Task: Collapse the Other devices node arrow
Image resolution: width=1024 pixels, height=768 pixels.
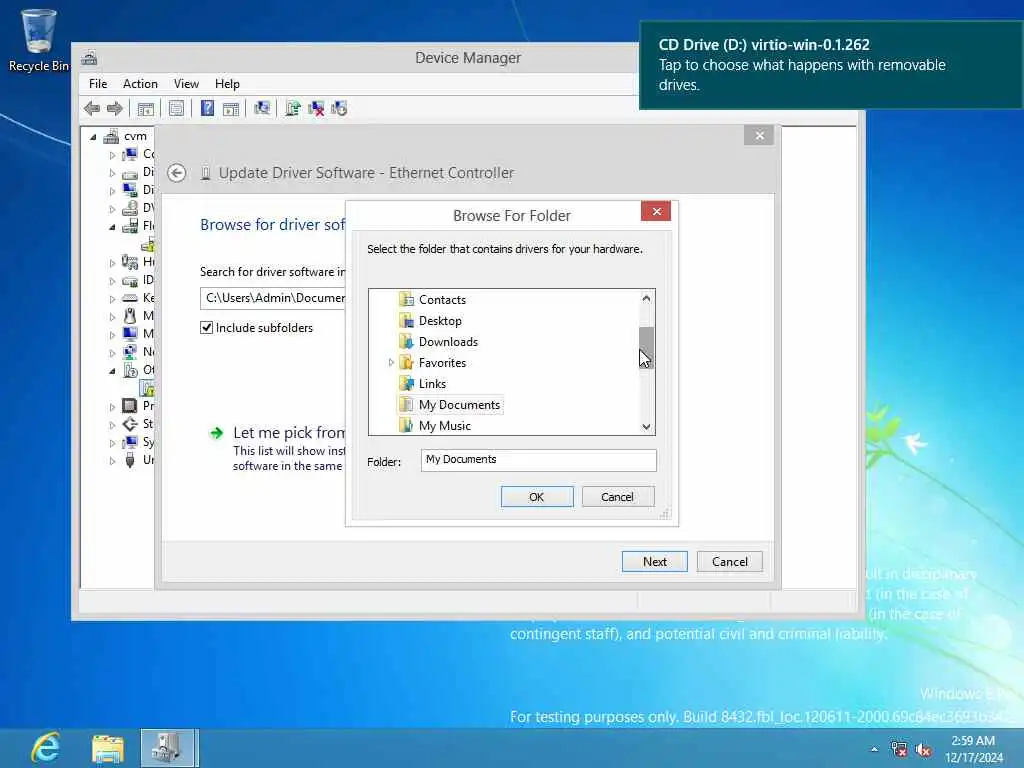Action: click(x=112, y=371)
